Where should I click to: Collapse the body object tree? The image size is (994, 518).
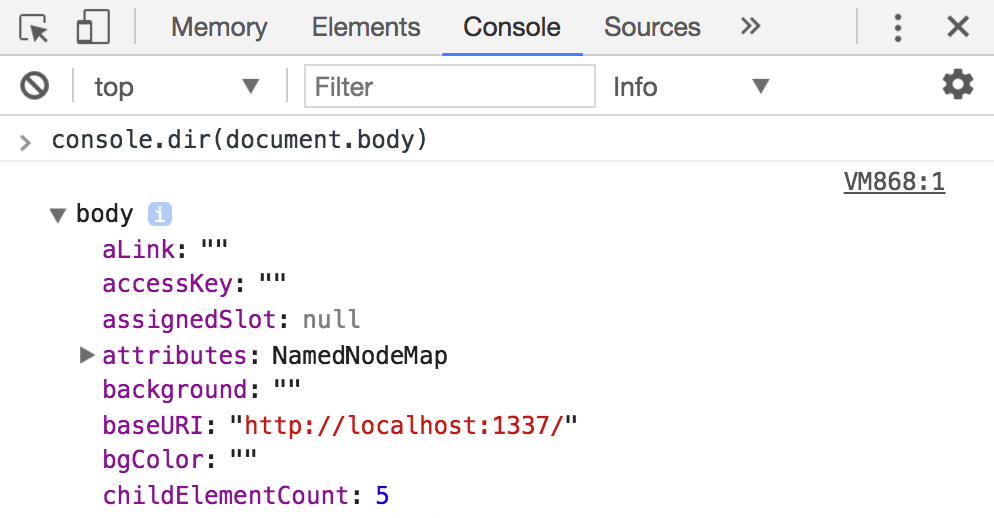[58, 215]
